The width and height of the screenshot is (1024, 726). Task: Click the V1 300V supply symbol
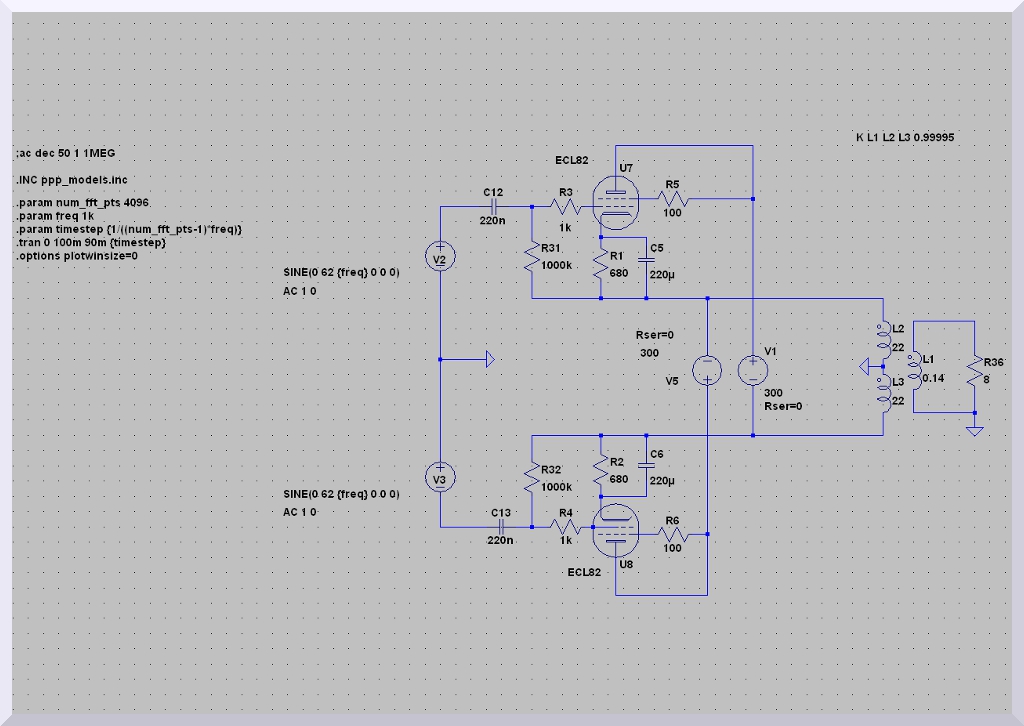753,370
